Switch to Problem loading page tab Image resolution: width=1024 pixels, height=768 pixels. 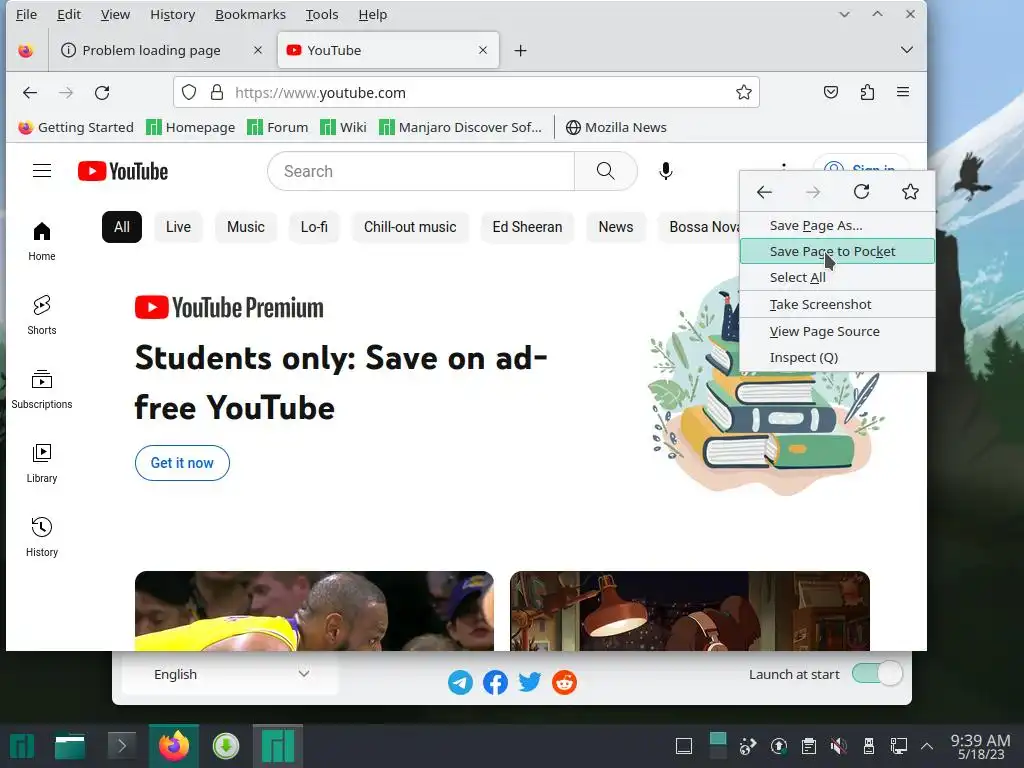coord(151,50)
